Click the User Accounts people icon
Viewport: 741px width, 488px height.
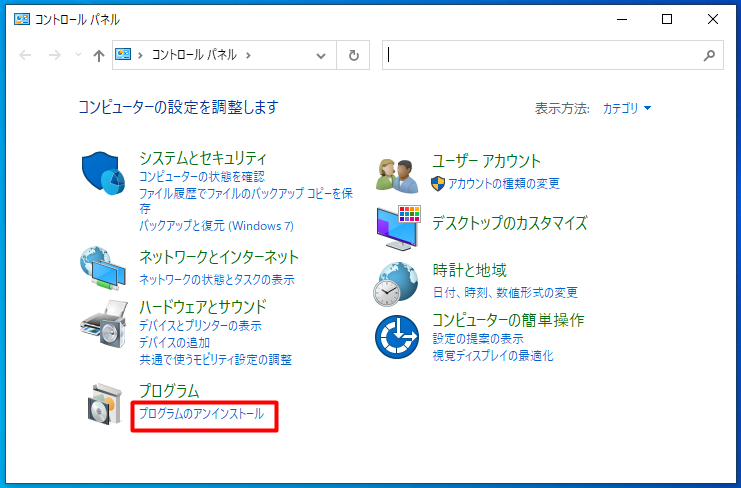(x=396, y=175)
